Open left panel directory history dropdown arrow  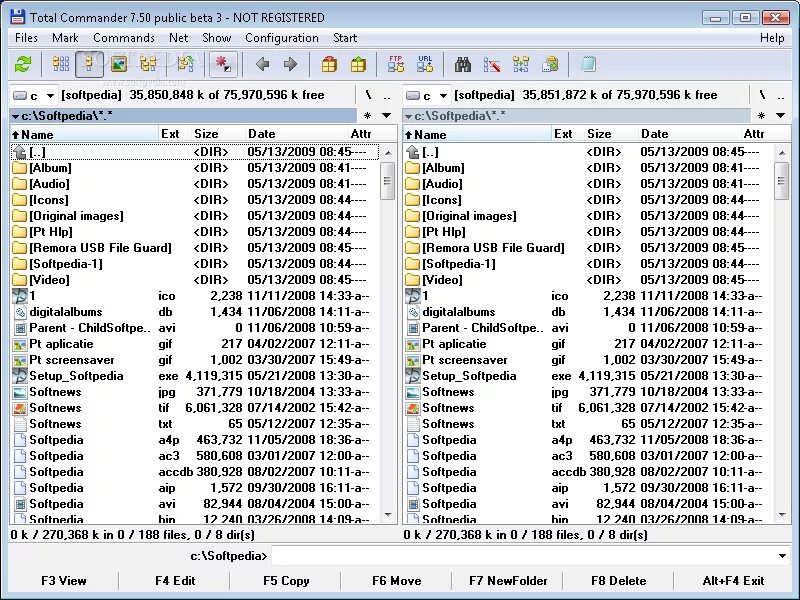[x=387, y=116]
